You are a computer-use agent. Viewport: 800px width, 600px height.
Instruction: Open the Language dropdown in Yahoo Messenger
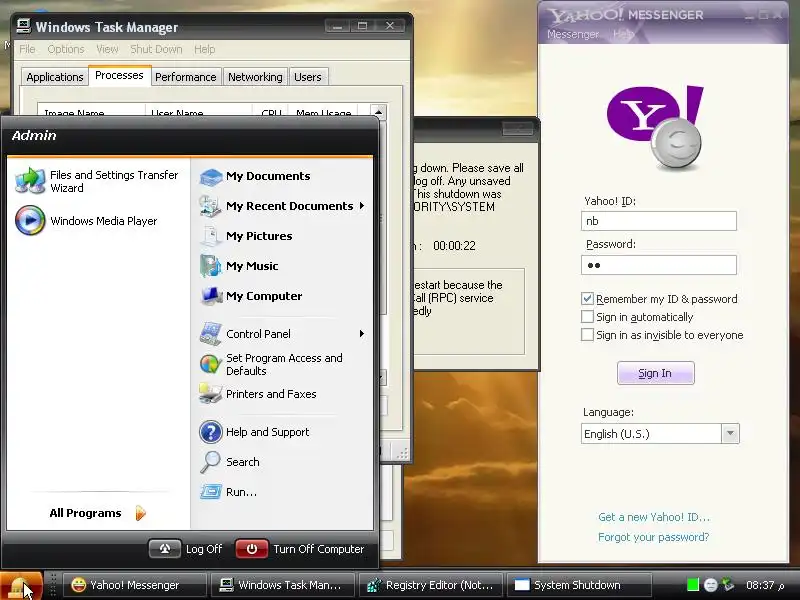(730, 434)
